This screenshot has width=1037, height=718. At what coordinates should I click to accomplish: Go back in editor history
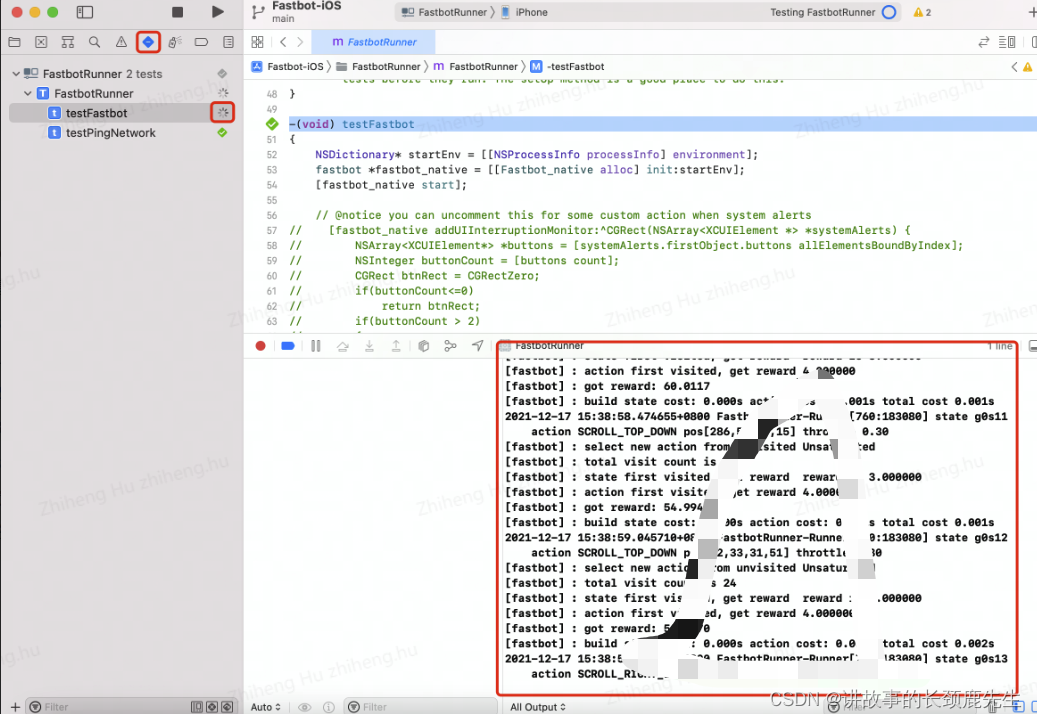point(283,42)
